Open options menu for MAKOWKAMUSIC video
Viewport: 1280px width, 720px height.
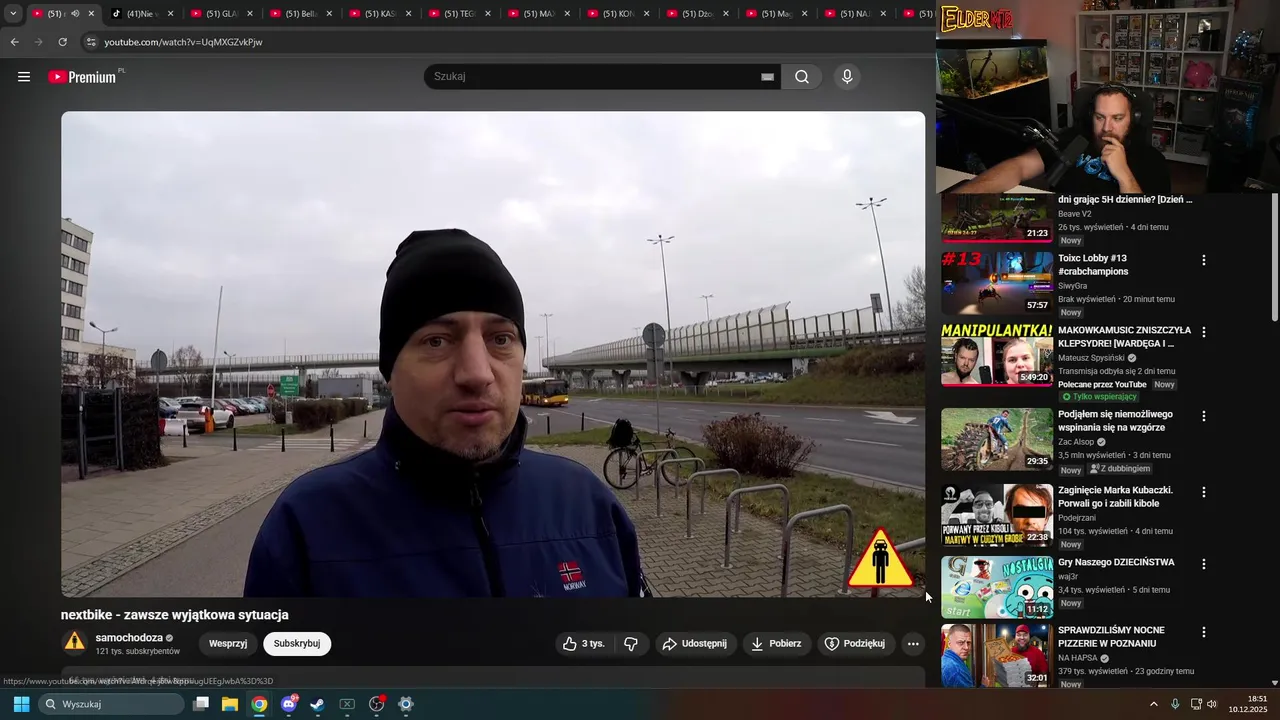tap(1204, 332)
